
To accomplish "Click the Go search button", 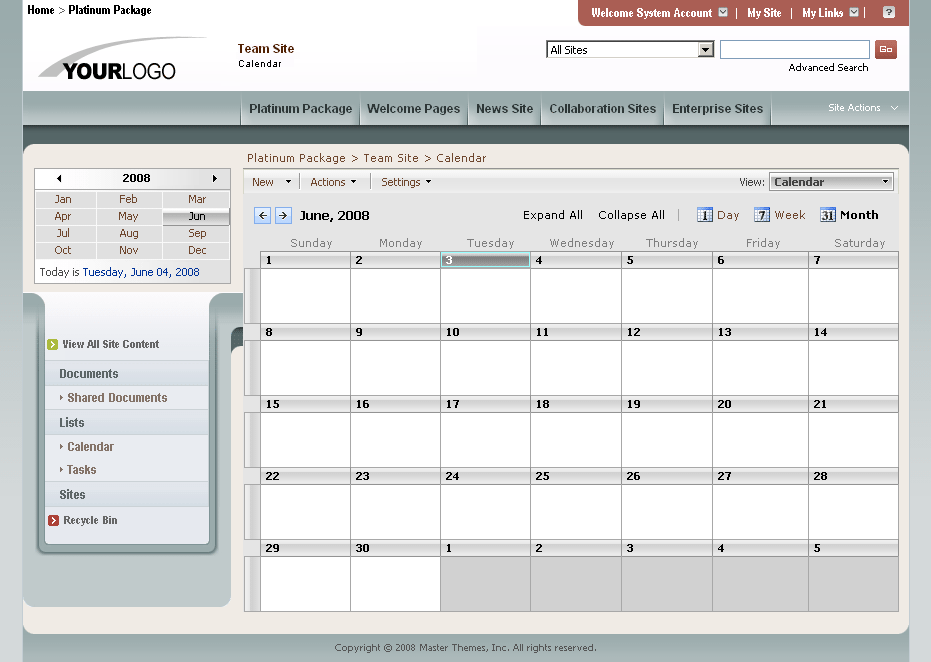I will (885, 48).
